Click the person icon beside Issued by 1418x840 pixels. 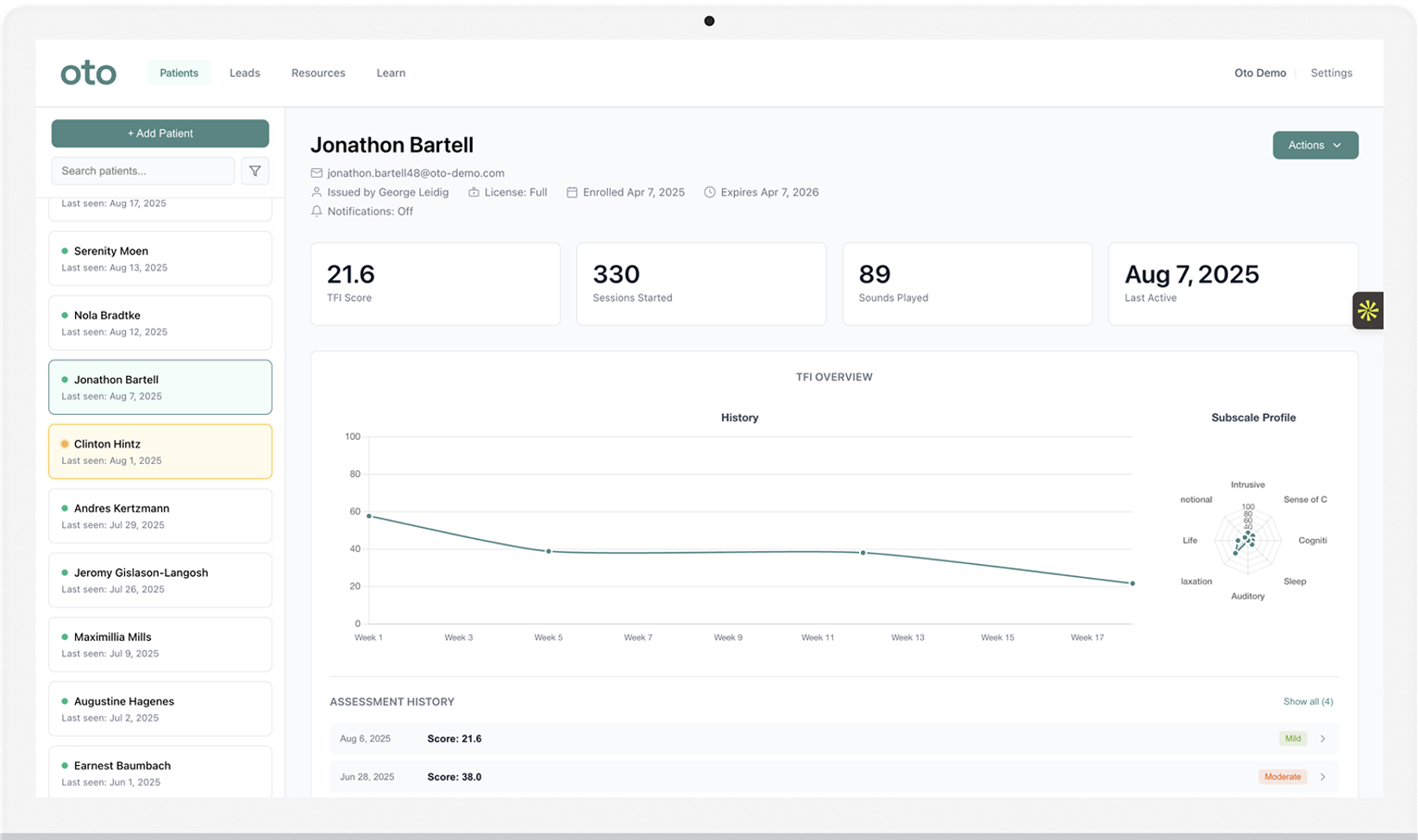[317, 192]
